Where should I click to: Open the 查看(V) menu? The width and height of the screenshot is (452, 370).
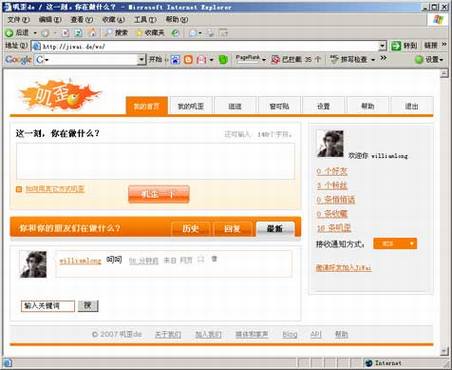(x=82, y=20)
